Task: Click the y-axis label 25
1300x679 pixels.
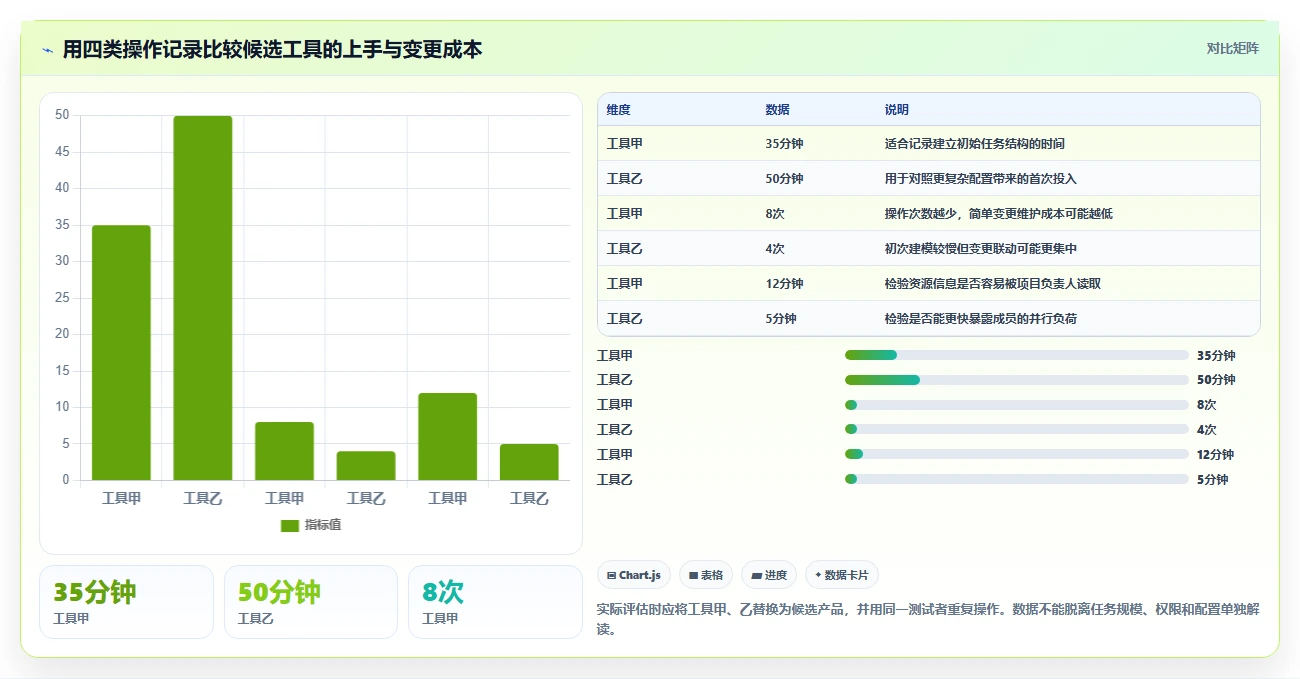Action: tap(62, 298)
